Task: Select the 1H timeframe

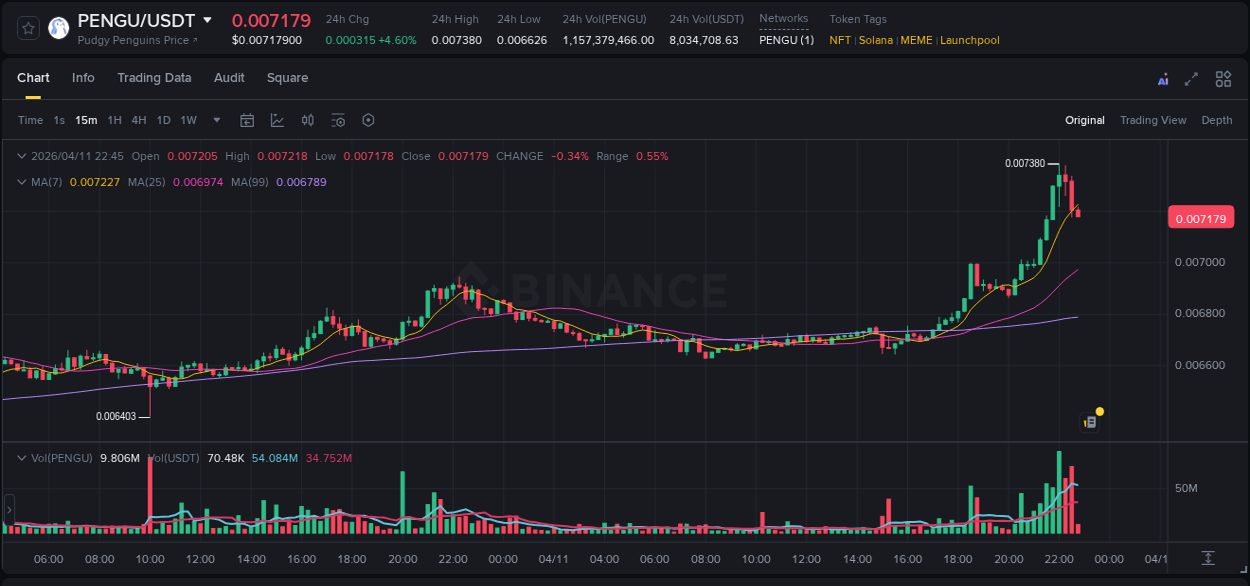Action: point(113,120)
